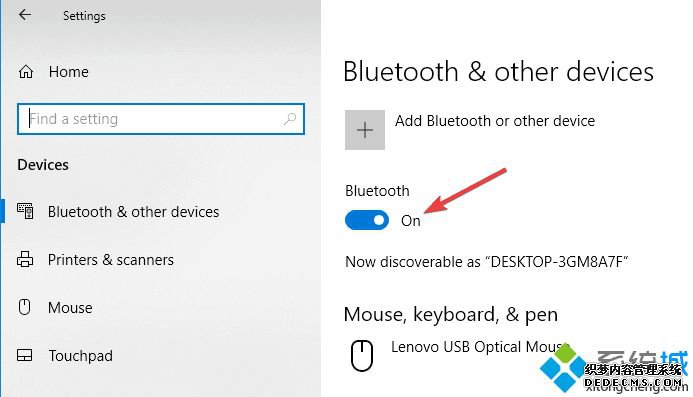Focus the Find a setting search box
This screenshot has height=397, width=693.
click(x=161, y=119)
